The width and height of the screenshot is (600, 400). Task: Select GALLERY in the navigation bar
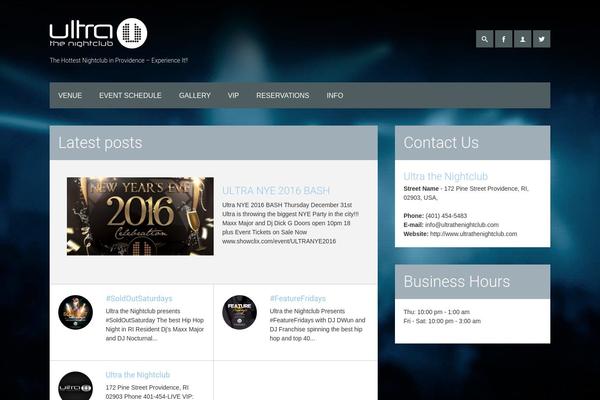[195, 95]
